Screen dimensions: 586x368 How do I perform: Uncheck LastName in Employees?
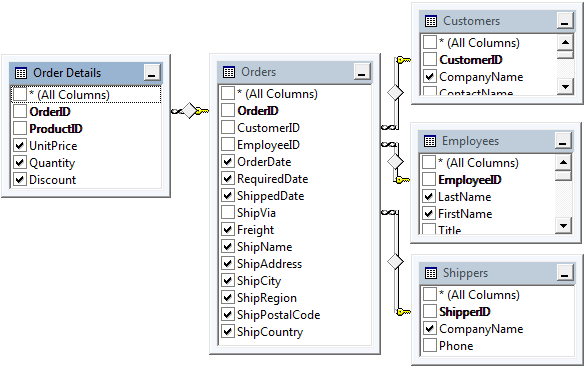click(x=429, y=197)
